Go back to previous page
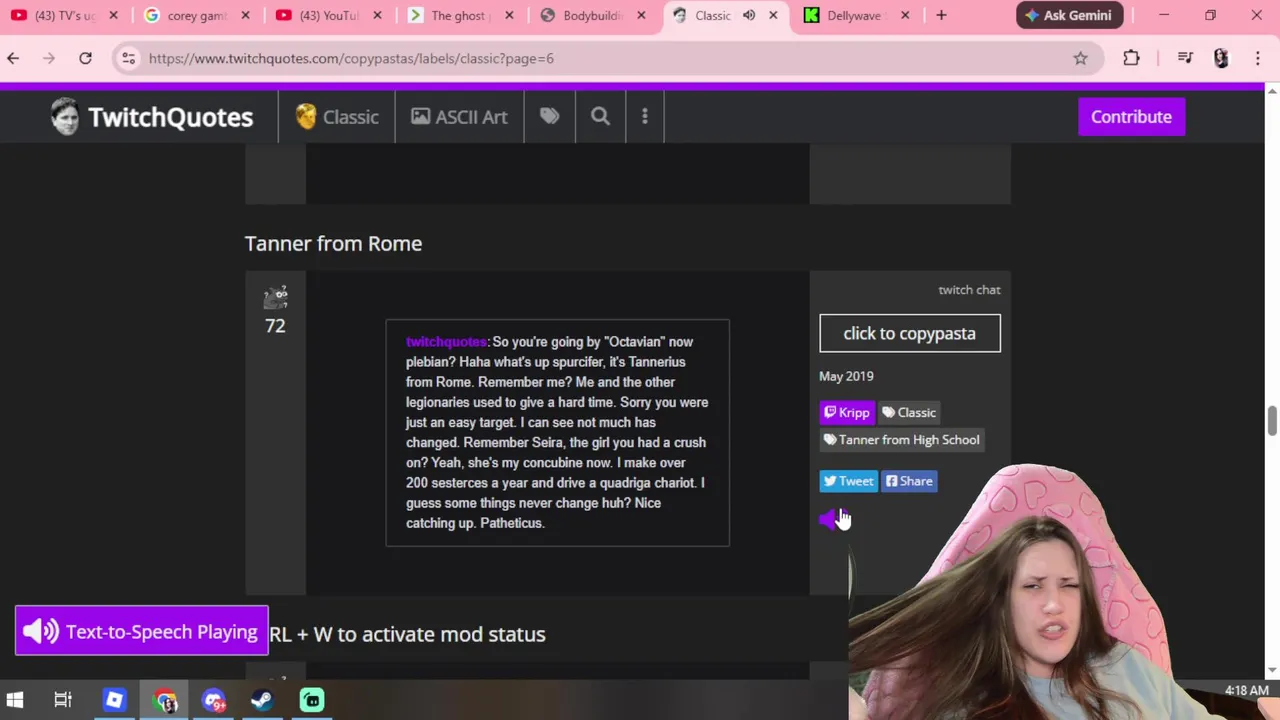 tap(13, 58)
